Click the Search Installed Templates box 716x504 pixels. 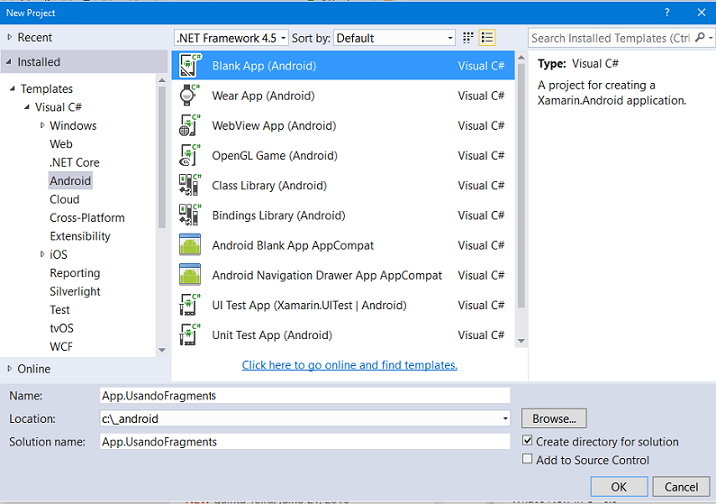click(x=612, y=38)
